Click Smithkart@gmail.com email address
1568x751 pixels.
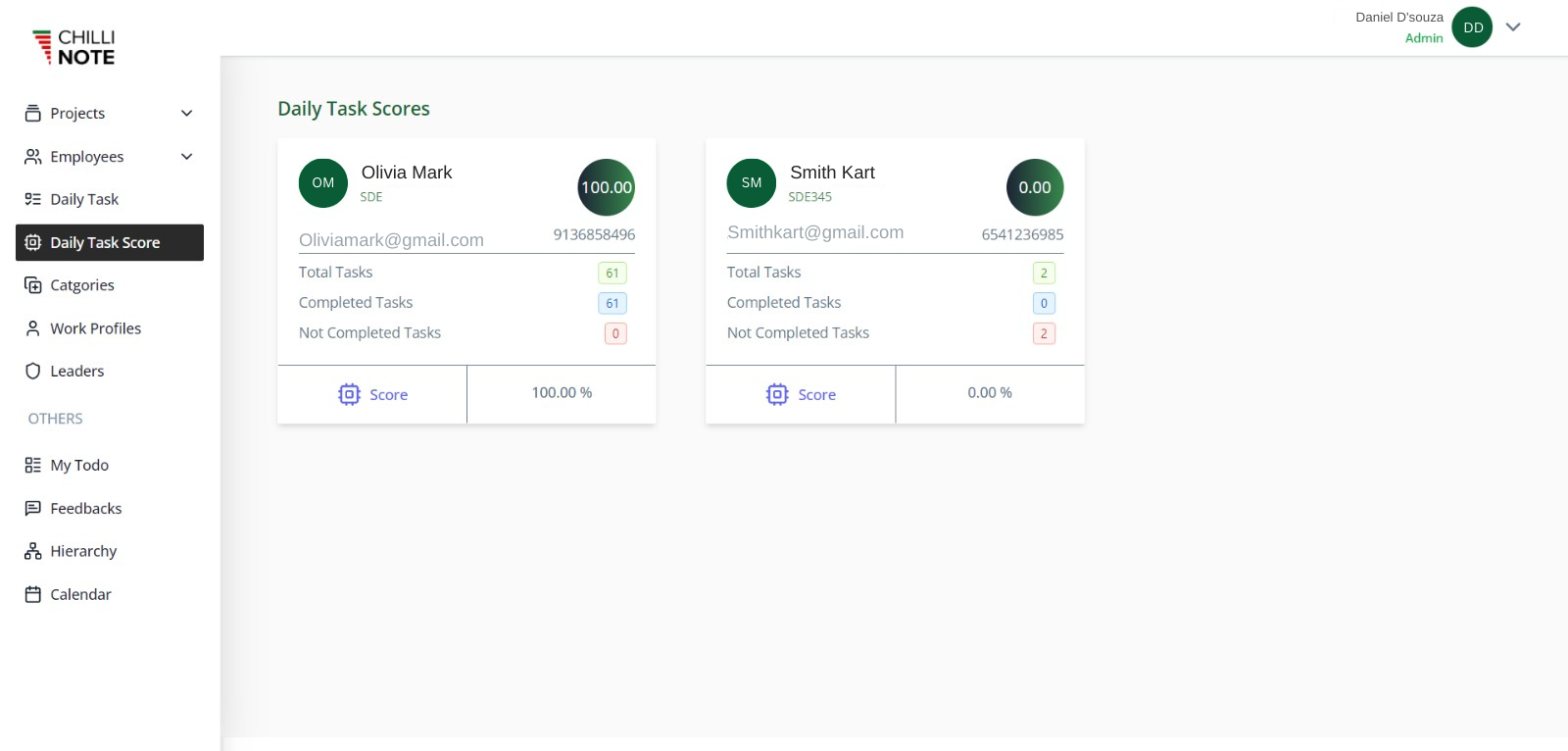[x=815, y=232]
